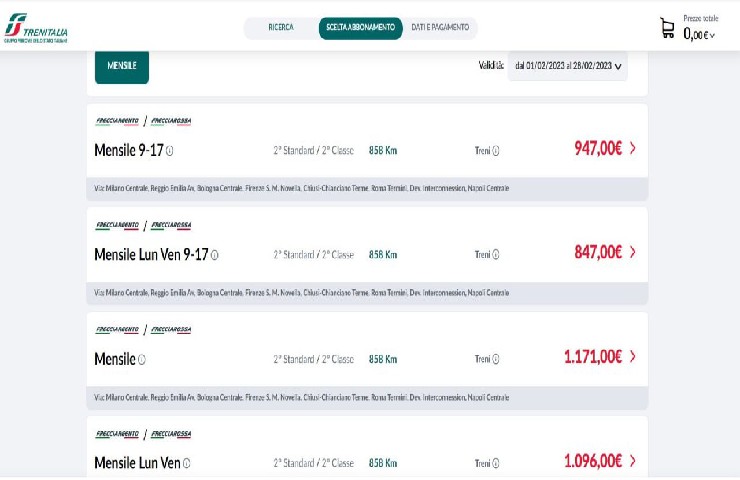Screen dimensions: 740x480
Task: Choose the 1.096,00€ Mensile Lun Ven price
Action: click(x=593, y=461)
